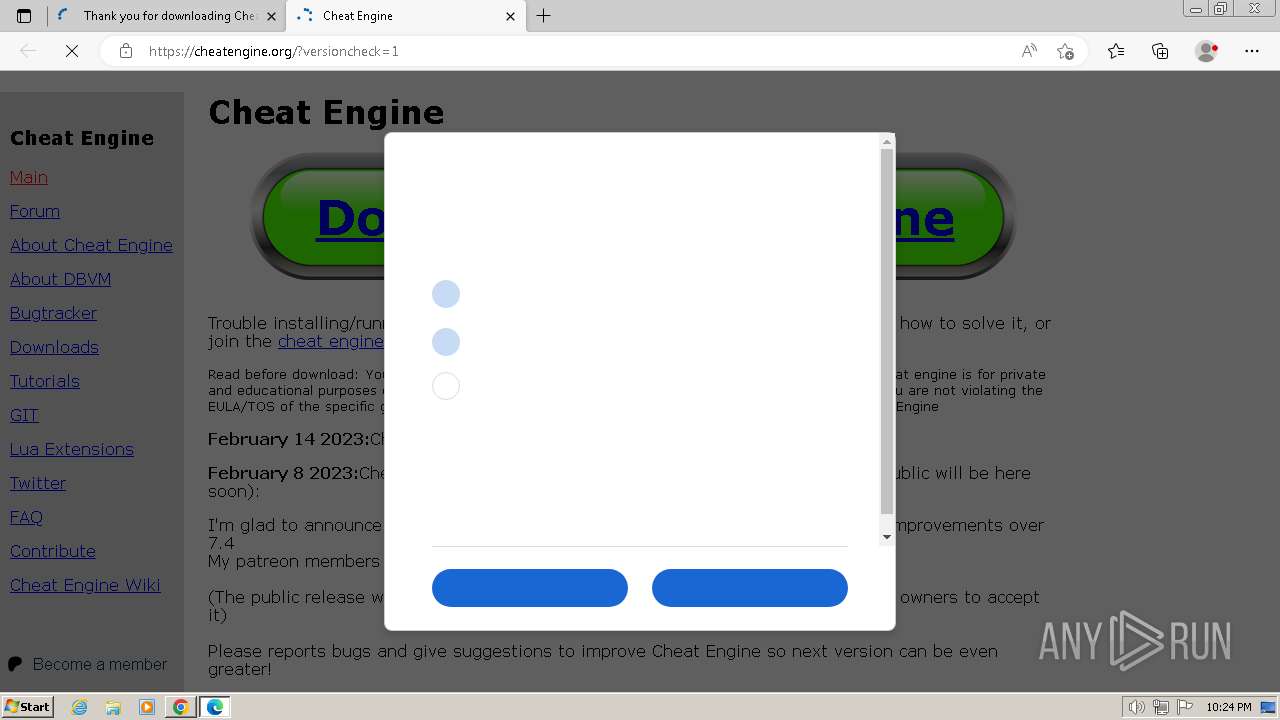The height and width of the screenshot is (720, 1280).
Task: Click the left blue dialog button
Action: 530,588
